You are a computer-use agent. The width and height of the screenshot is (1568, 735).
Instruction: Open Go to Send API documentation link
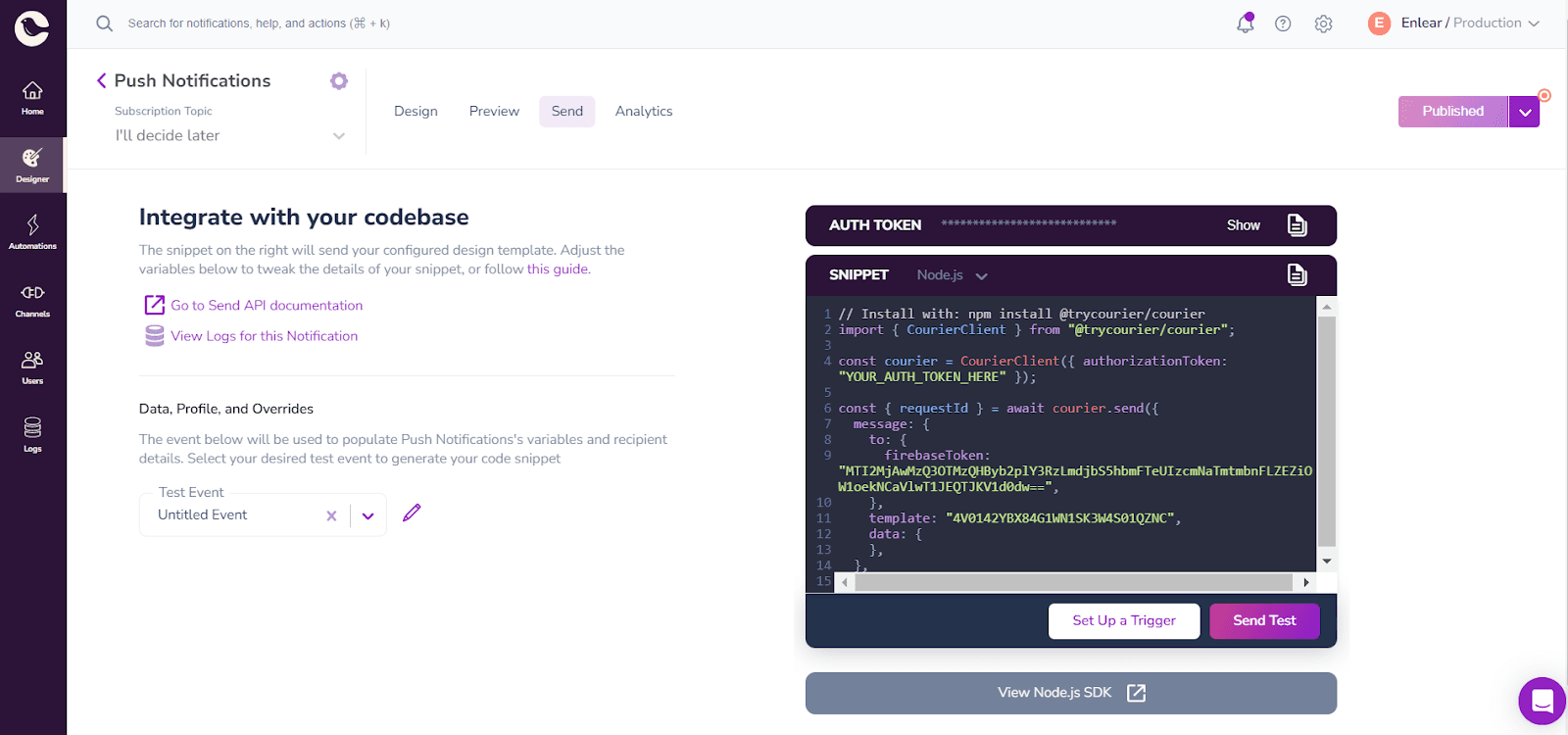point(267,305)
